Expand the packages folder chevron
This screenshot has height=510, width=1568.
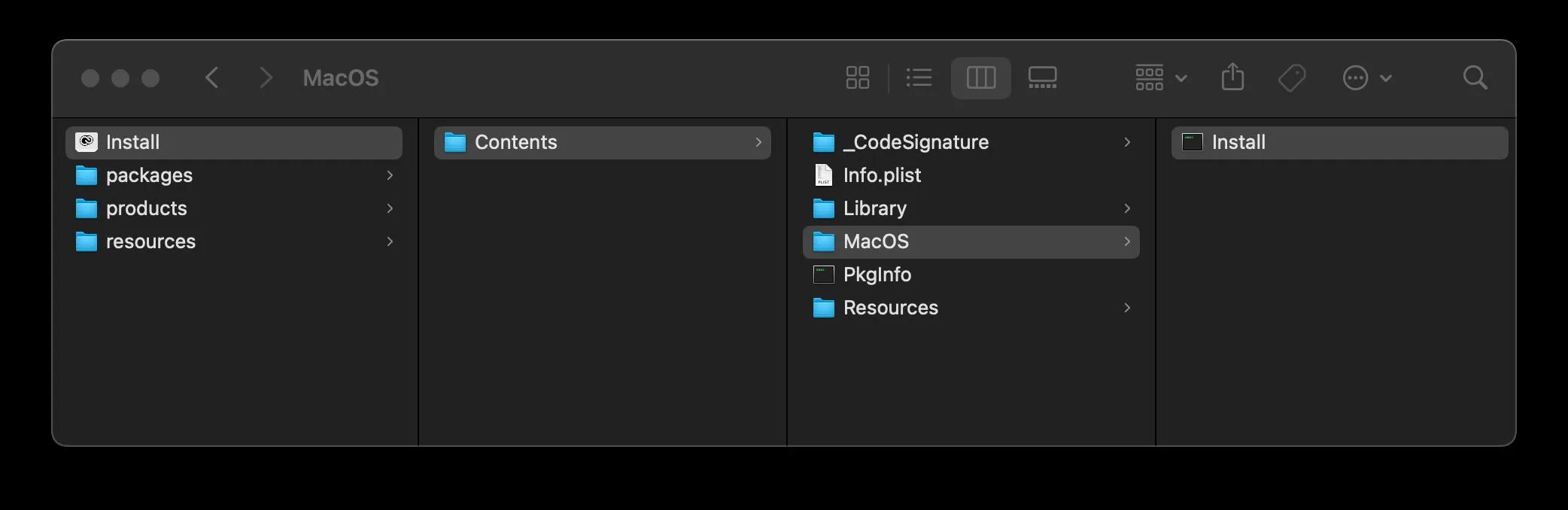(390, 175)
